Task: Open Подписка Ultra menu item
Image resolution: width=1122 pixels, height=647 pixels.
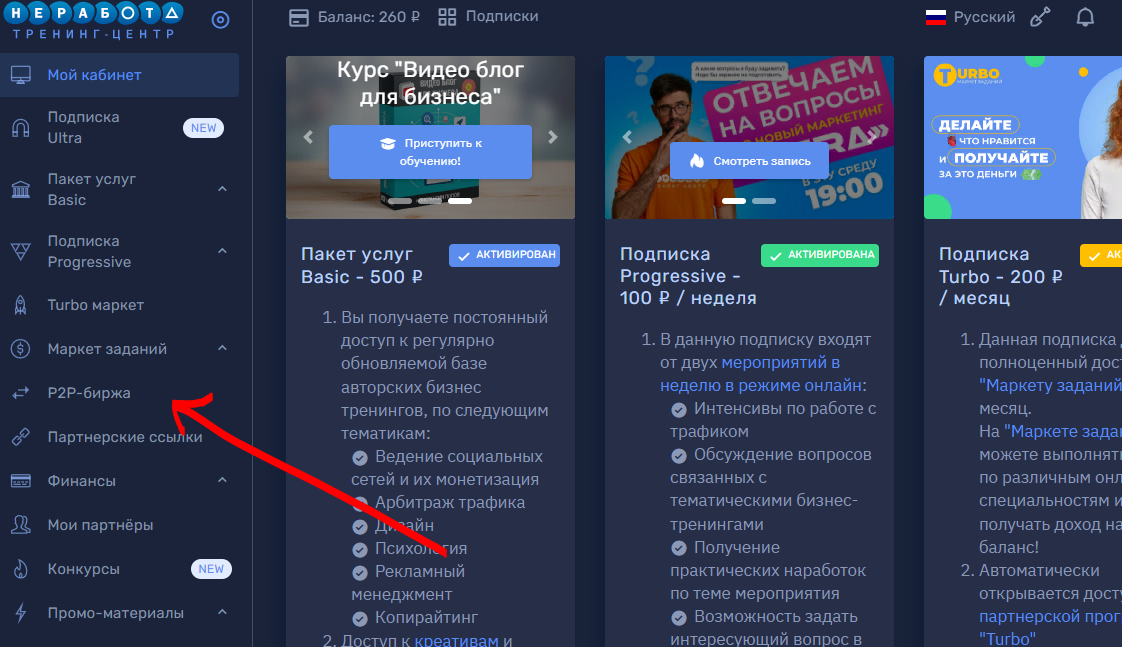Action: coord(119,127)
